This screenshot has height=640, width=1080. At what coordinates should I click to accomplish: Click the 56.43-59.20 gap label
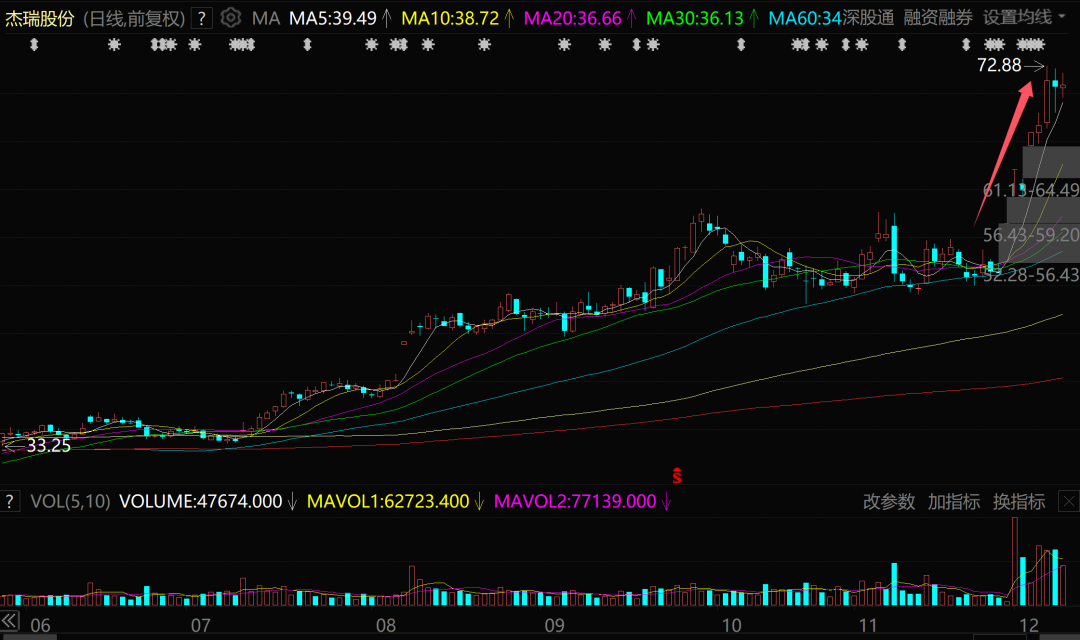click(1030, 235)
